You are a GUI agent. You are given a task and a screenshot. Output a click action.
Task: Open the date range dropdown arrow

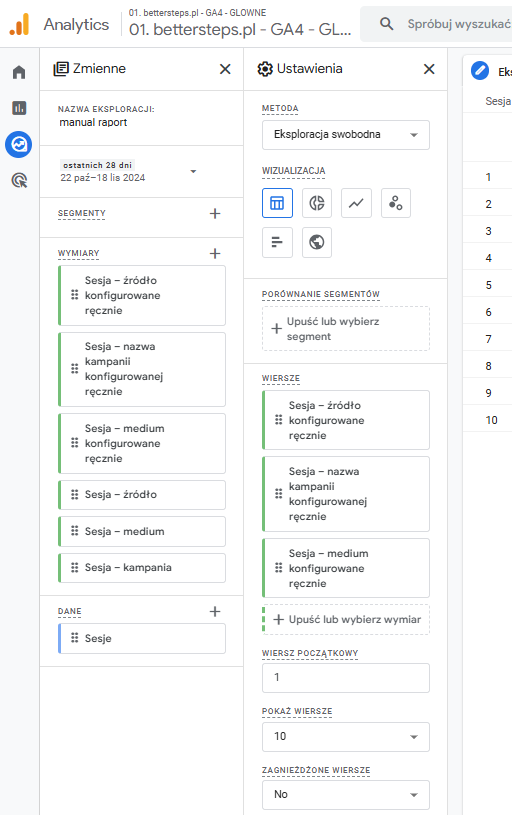click(x=193, y=171)
